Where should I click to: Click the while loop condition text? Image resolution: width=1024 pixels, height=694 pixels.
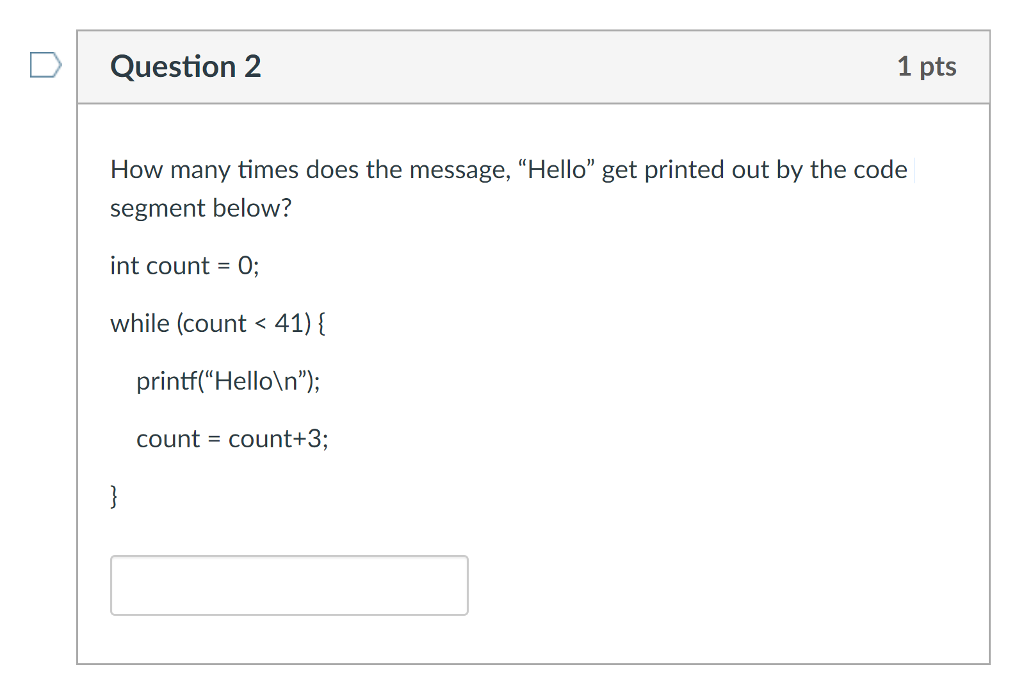coord(217,323)
